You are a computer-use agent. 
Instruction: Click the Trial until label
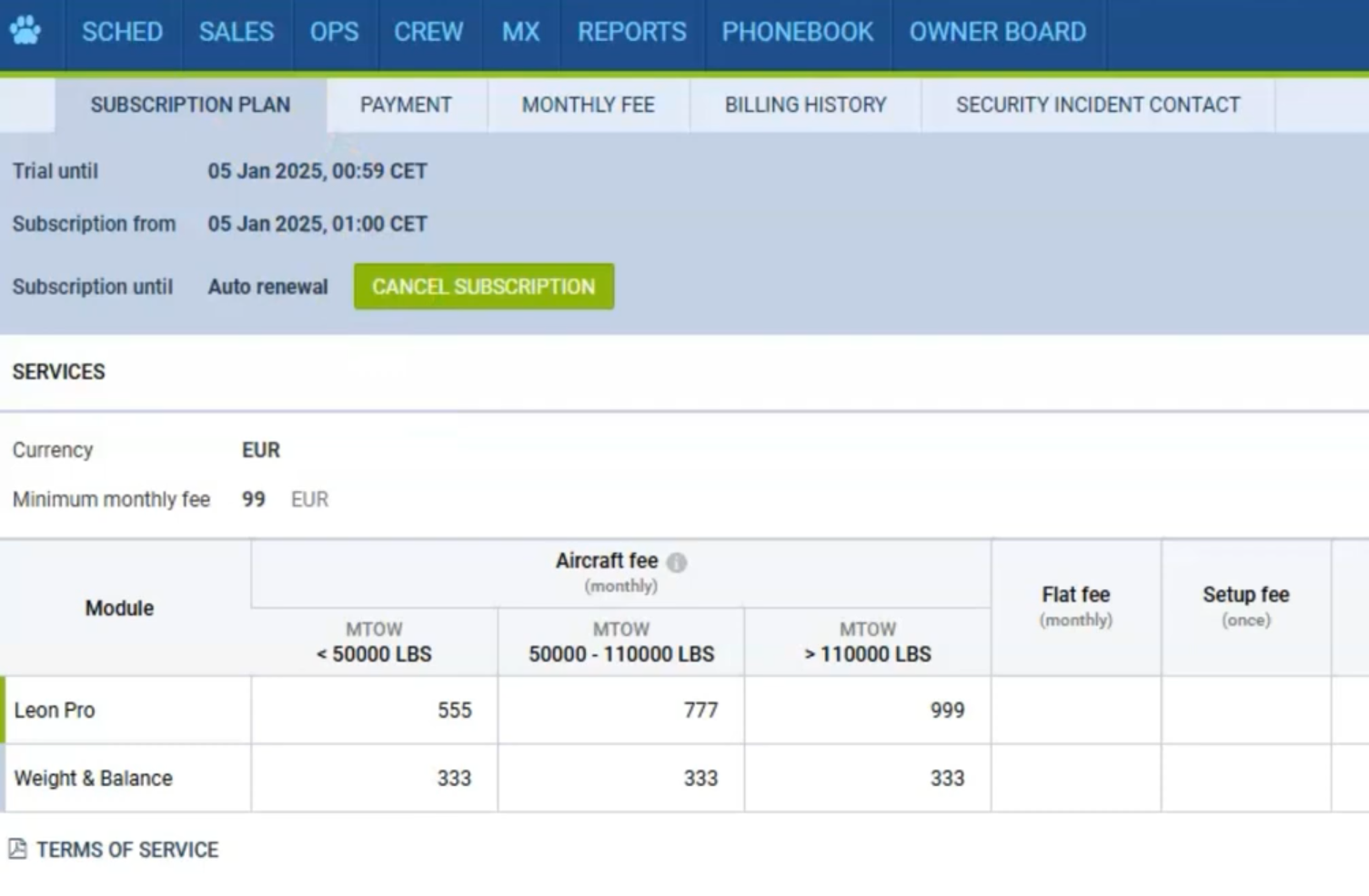point(55,171)
